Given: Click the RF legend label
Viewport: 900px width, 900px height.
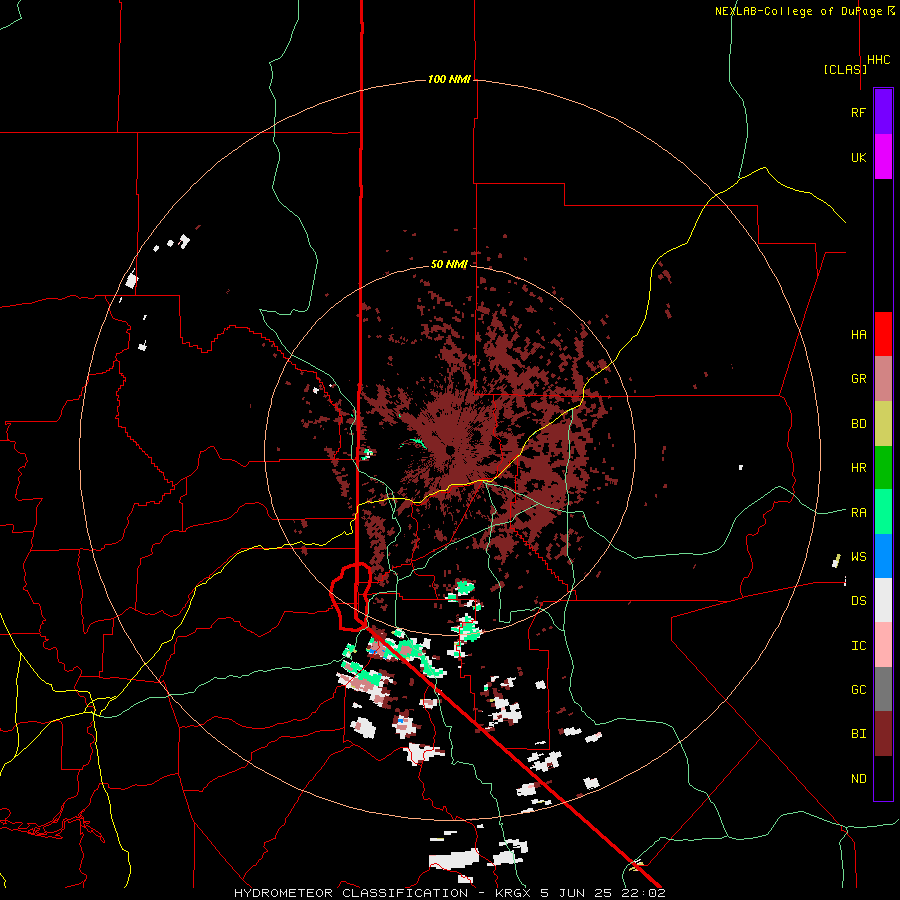Looking at the screenshot, I should coord(858,112).
